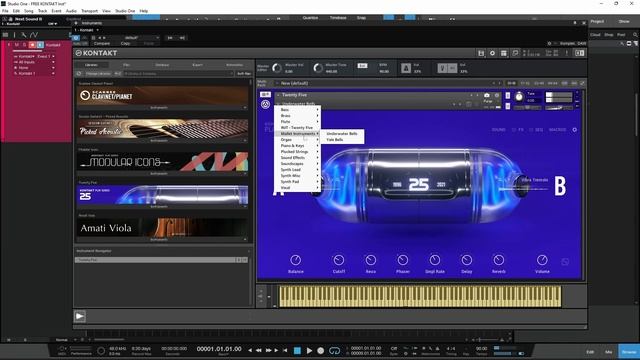
Task: Open Twenty Five library banner
Action: tap(162, 194)
